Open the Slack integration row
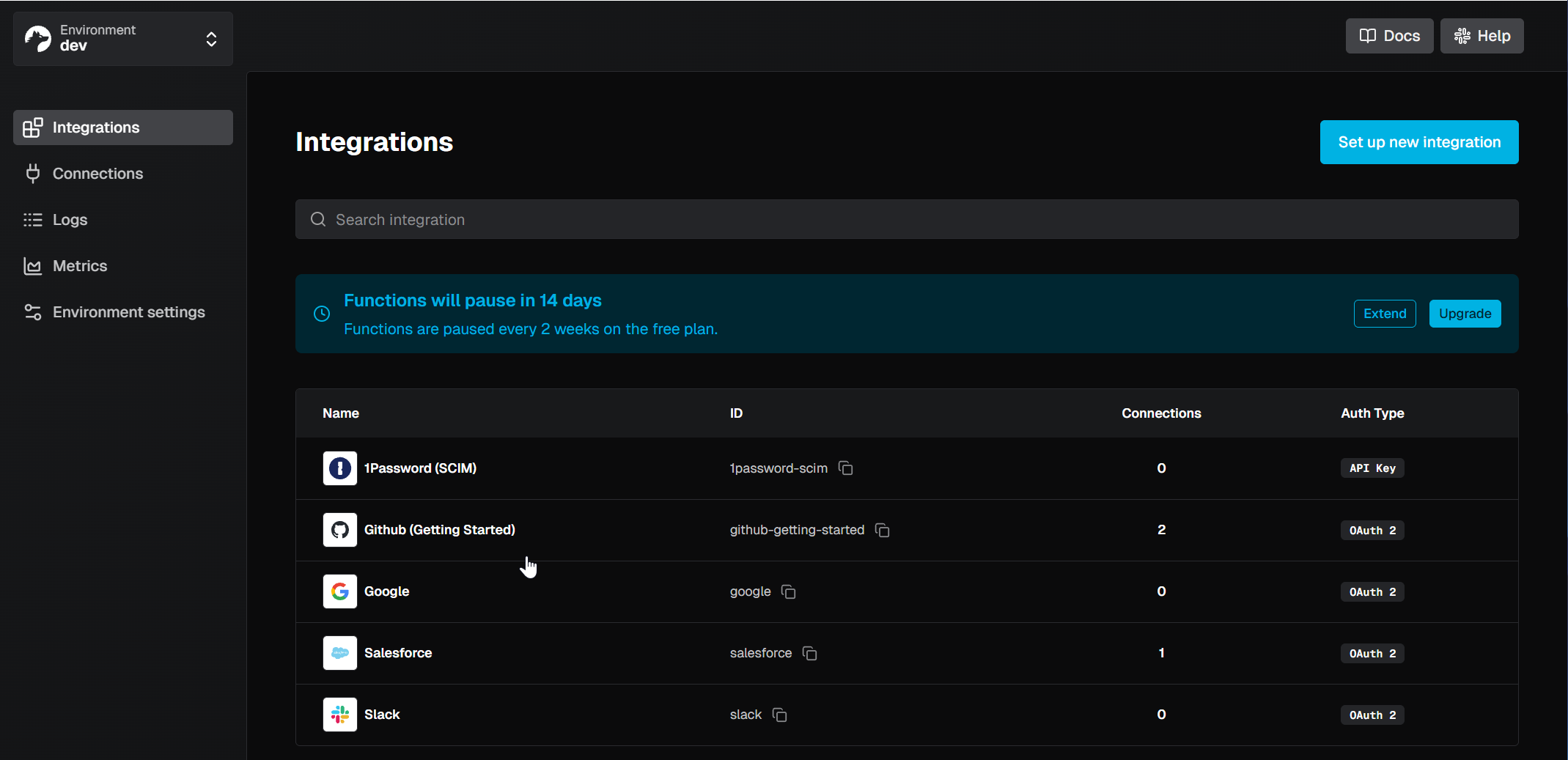Viewport: 1568px width, 760px height. pyautogui.click(x=907, y=715)
